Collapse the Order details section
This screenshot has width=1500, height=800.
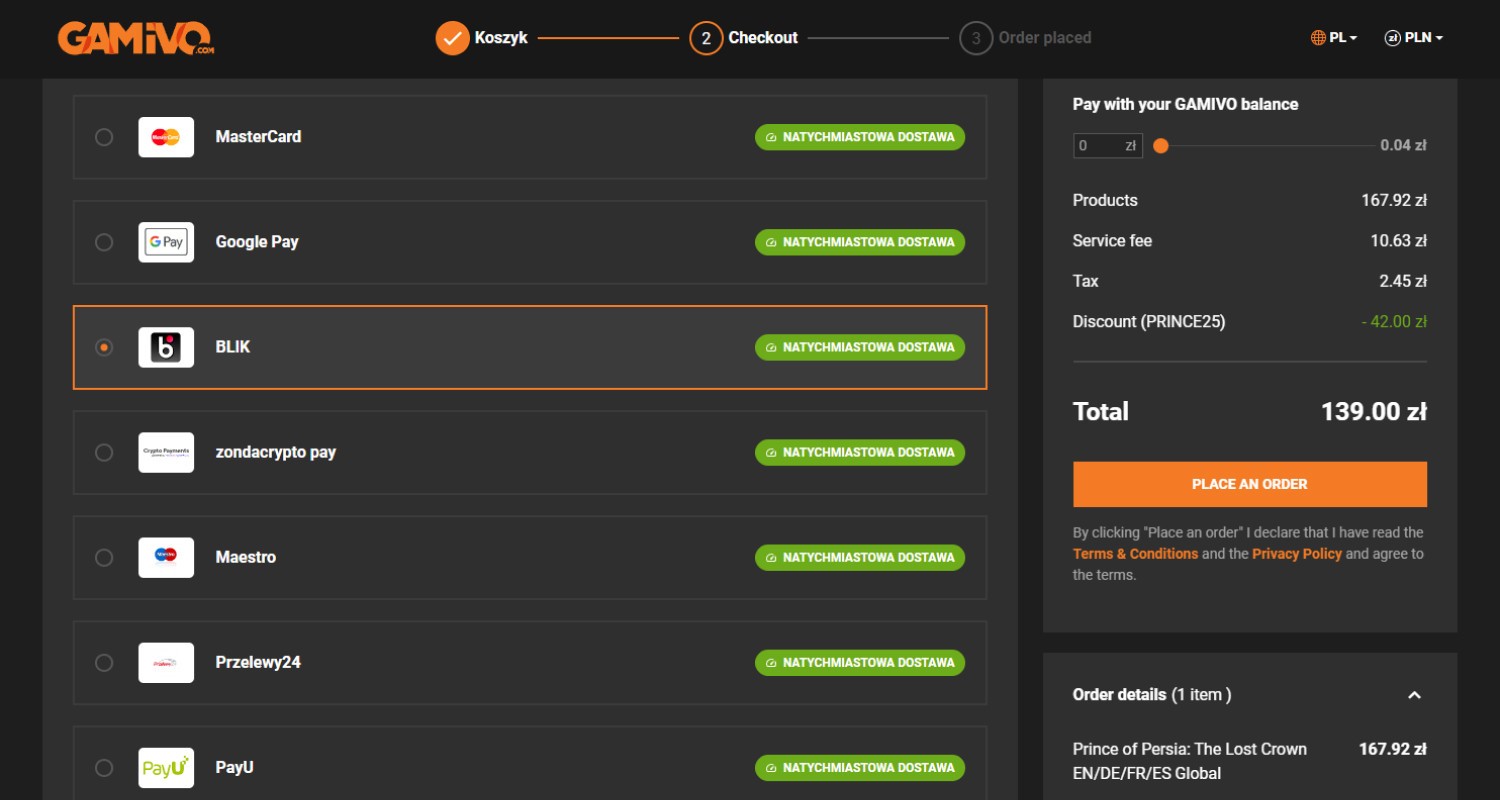click(x=1414, y=695)
